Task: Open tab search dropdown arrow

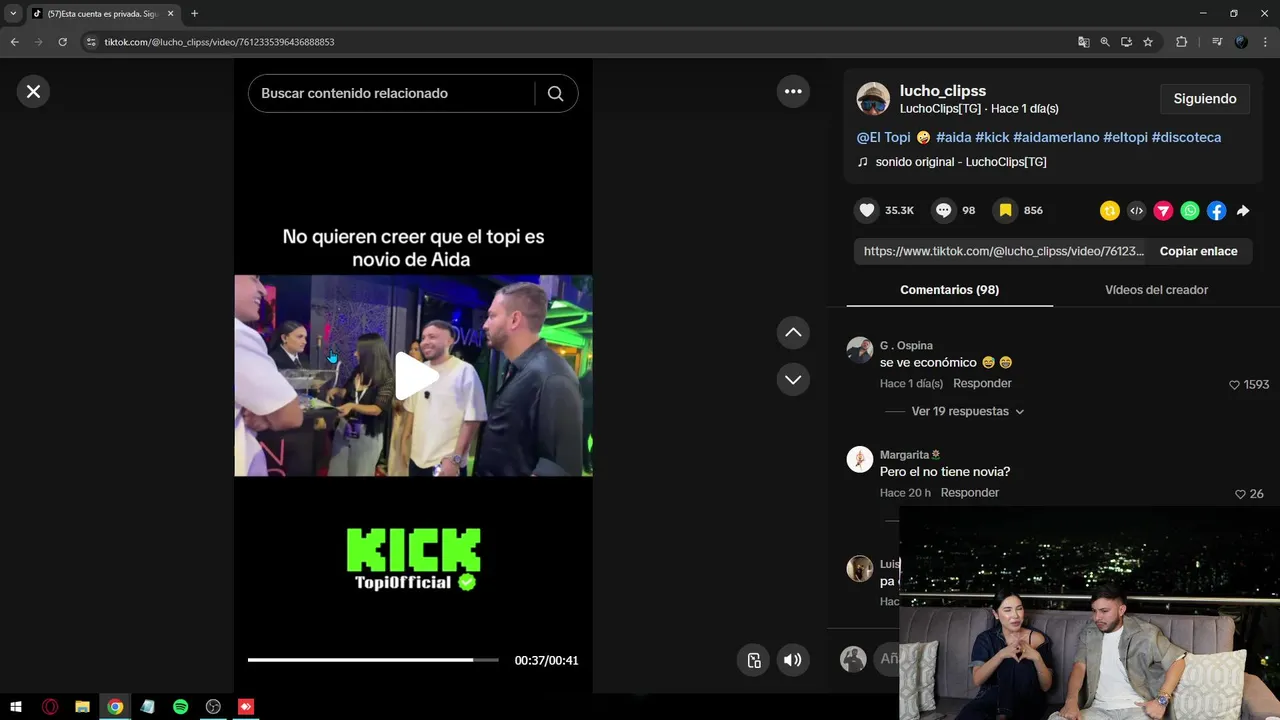Action: point(13,14)
